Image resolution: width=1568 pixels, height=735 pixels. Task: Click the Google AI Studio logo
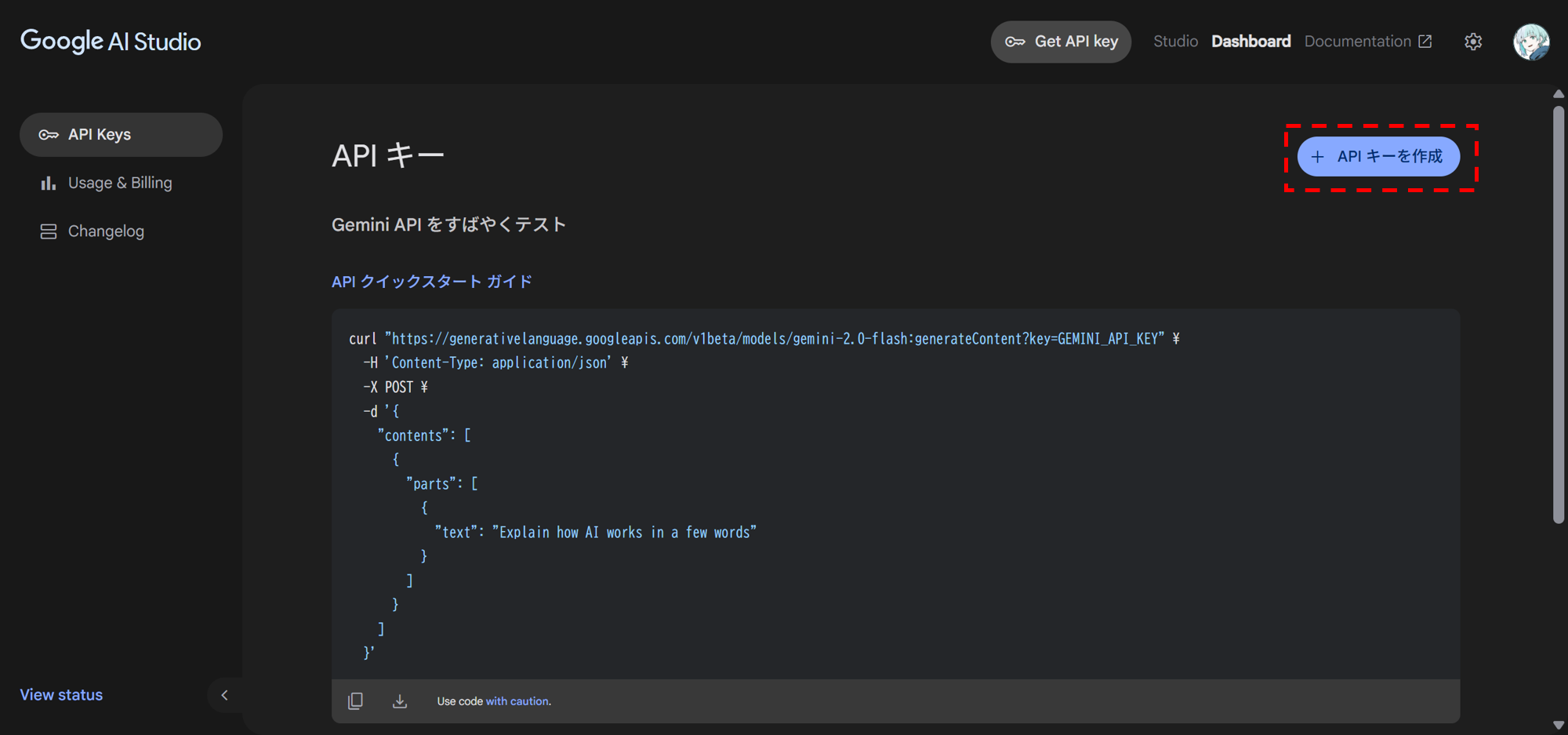111,41
